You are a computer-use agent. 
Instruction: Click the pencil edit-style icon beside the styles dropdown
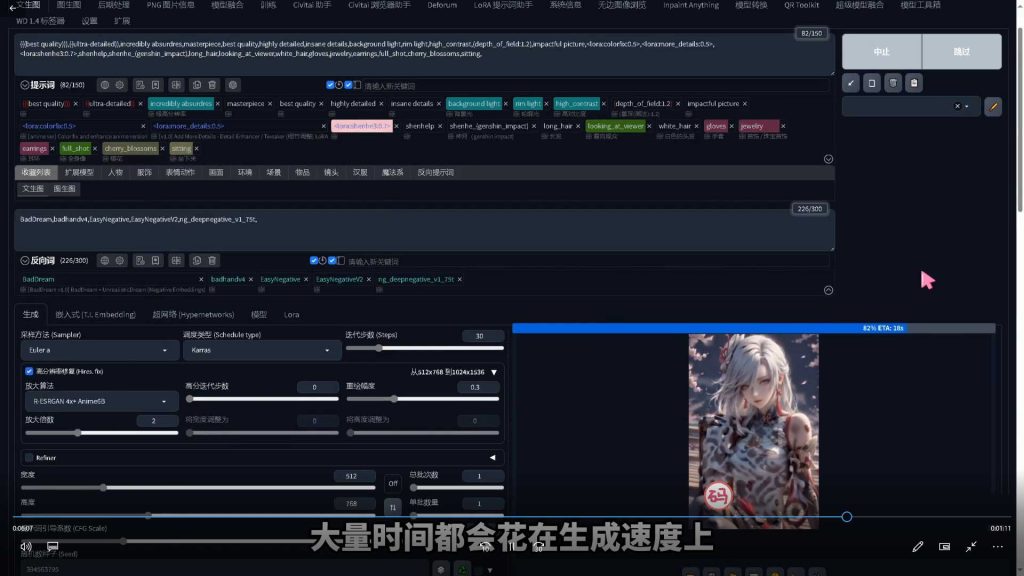[x=993, y=106]
